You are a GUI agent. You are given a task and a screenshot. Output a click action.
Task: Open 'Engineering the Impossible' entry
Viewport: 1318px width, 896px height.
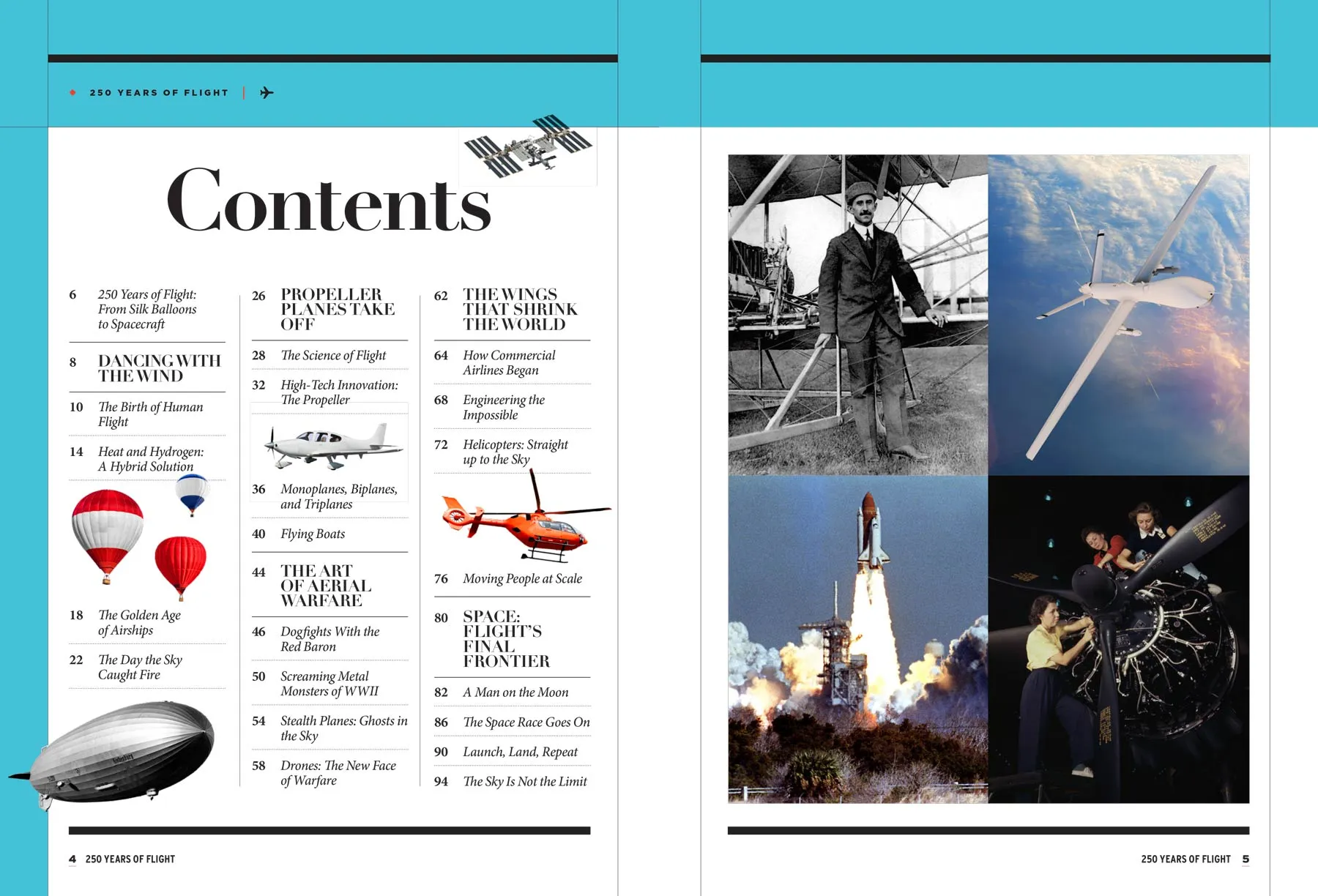tap(504, 407)
